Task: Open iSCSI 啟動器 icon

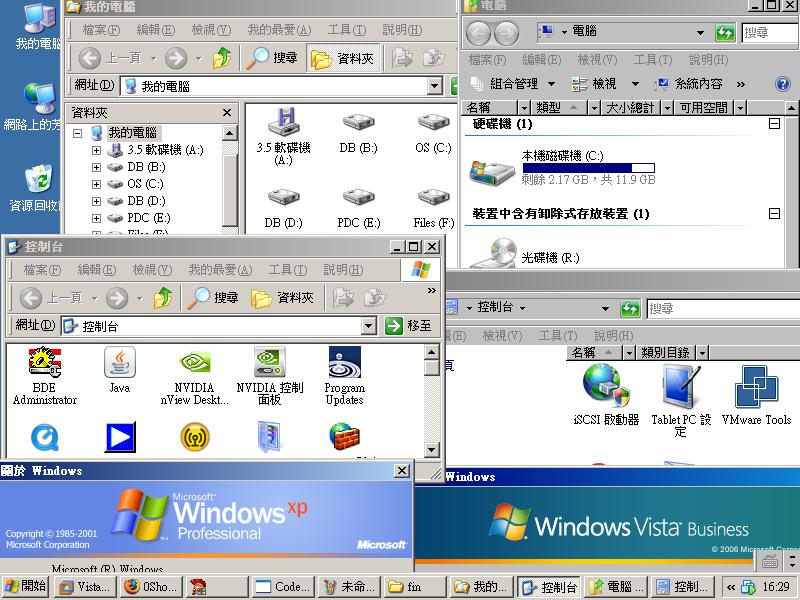Action: 606,395
